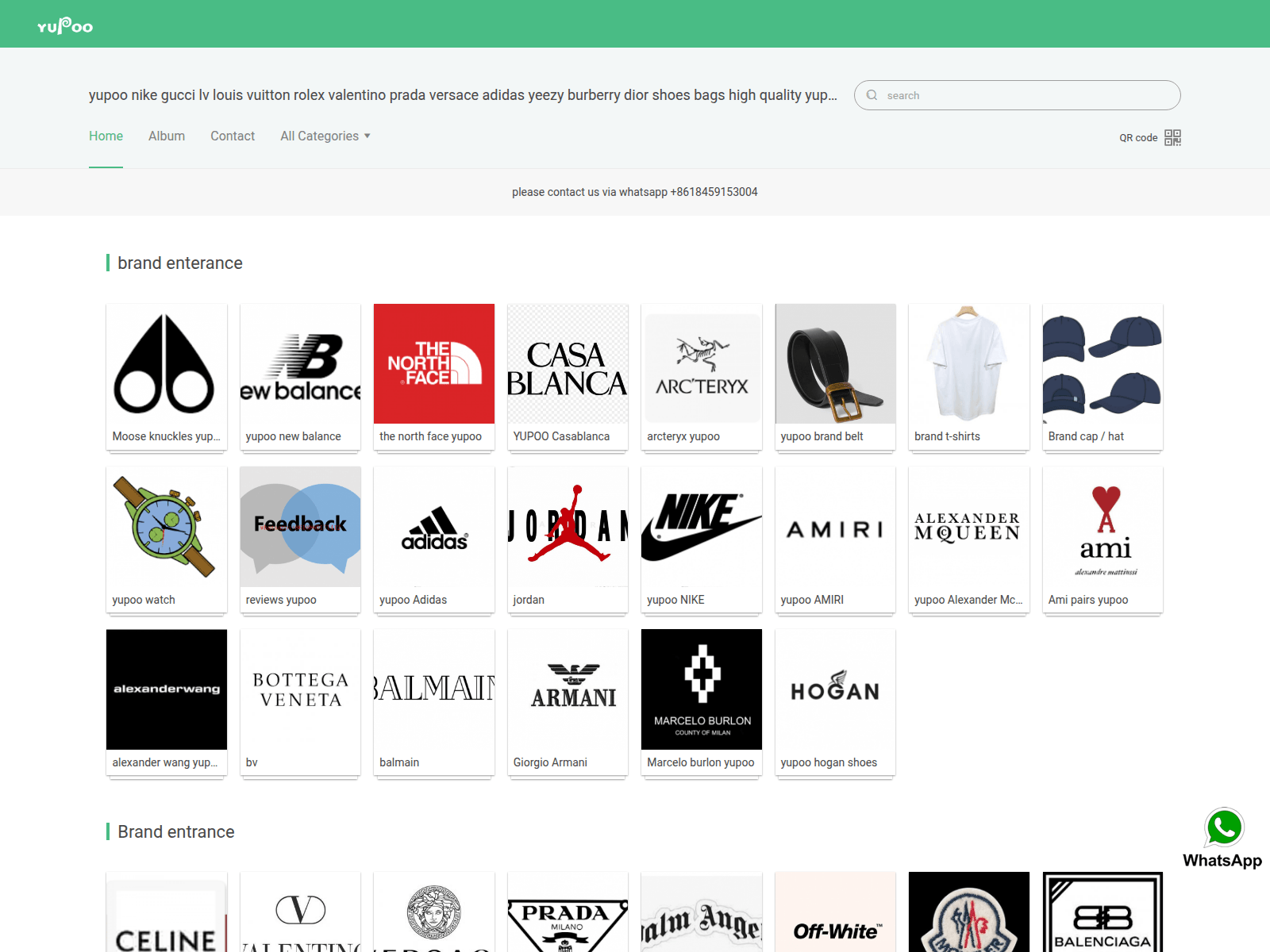Open the Adidas logo thumbnail

(x=434, y=527)
